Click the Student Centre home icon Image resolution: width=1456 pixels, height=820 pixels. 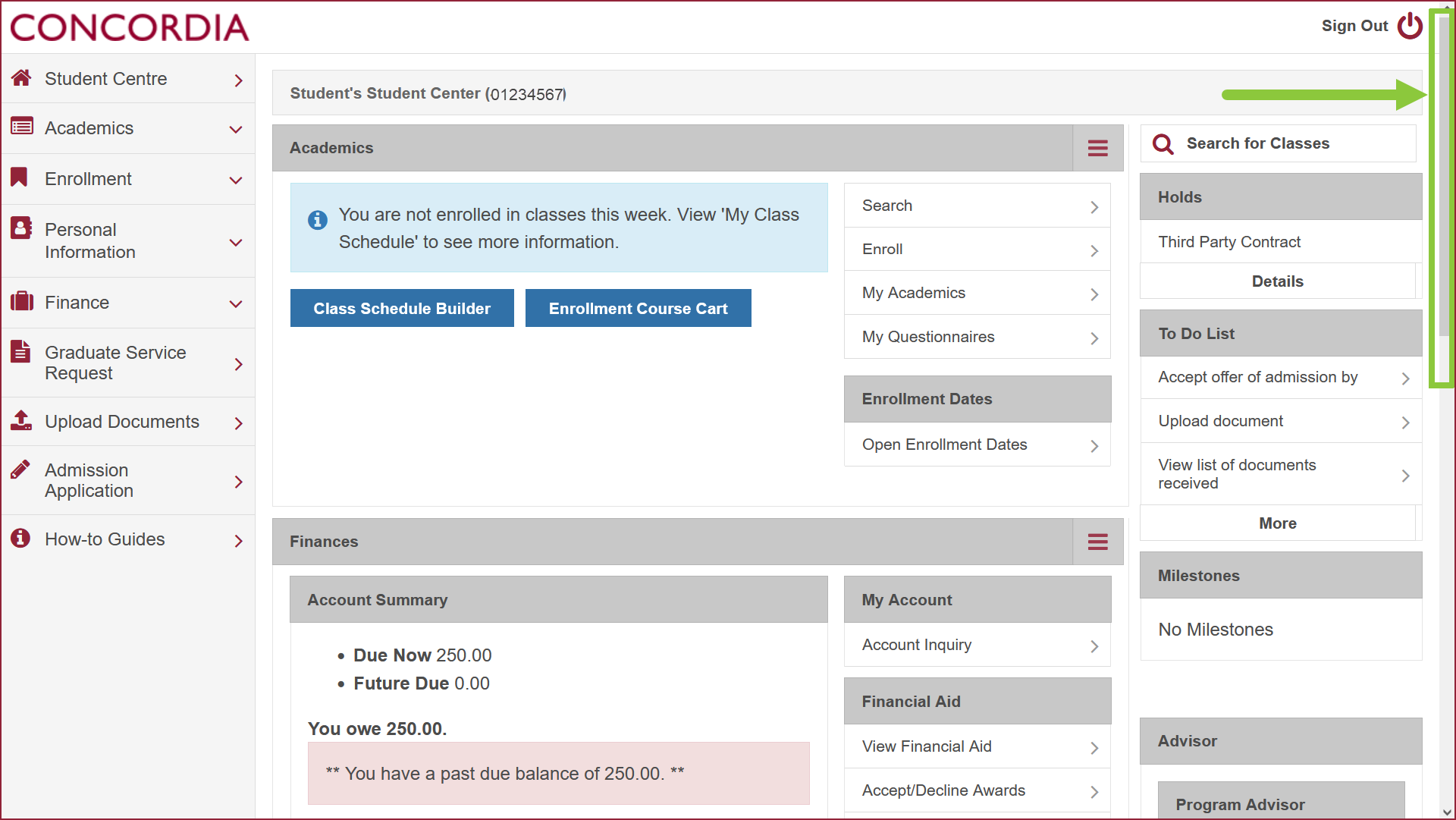click(21, 77)
